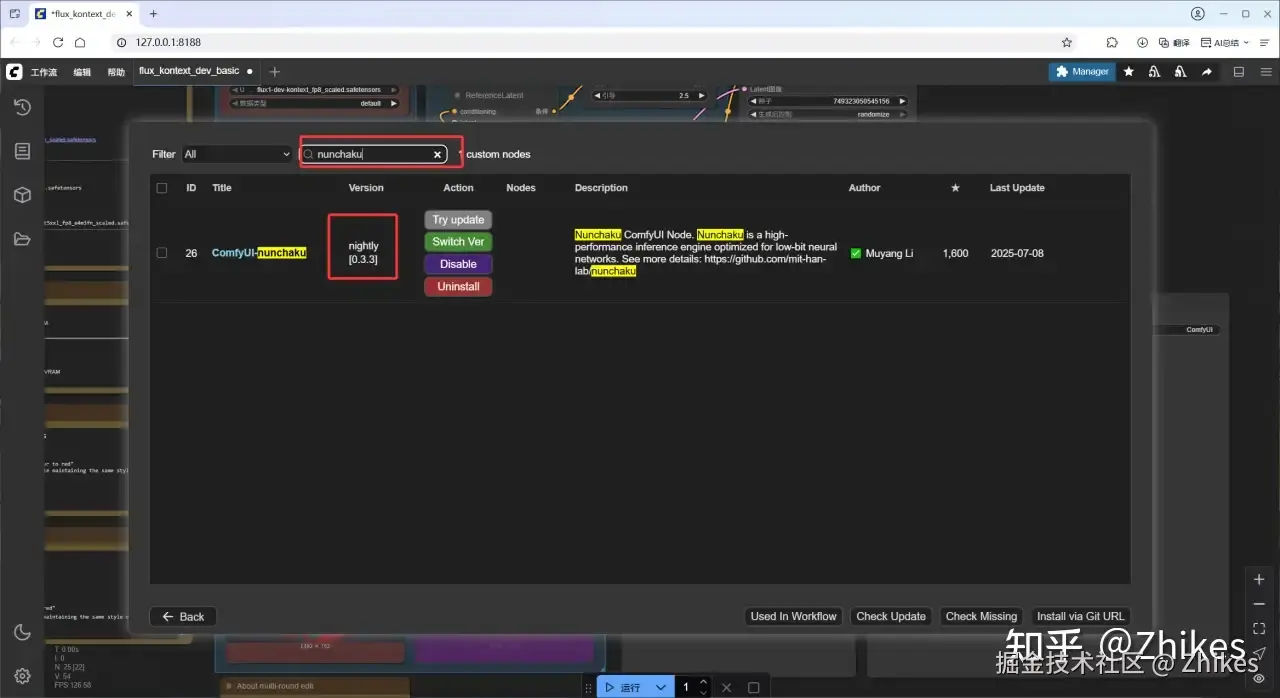Open the Model Library cube icon
The image size is (1280, 698).
(22, 195)
